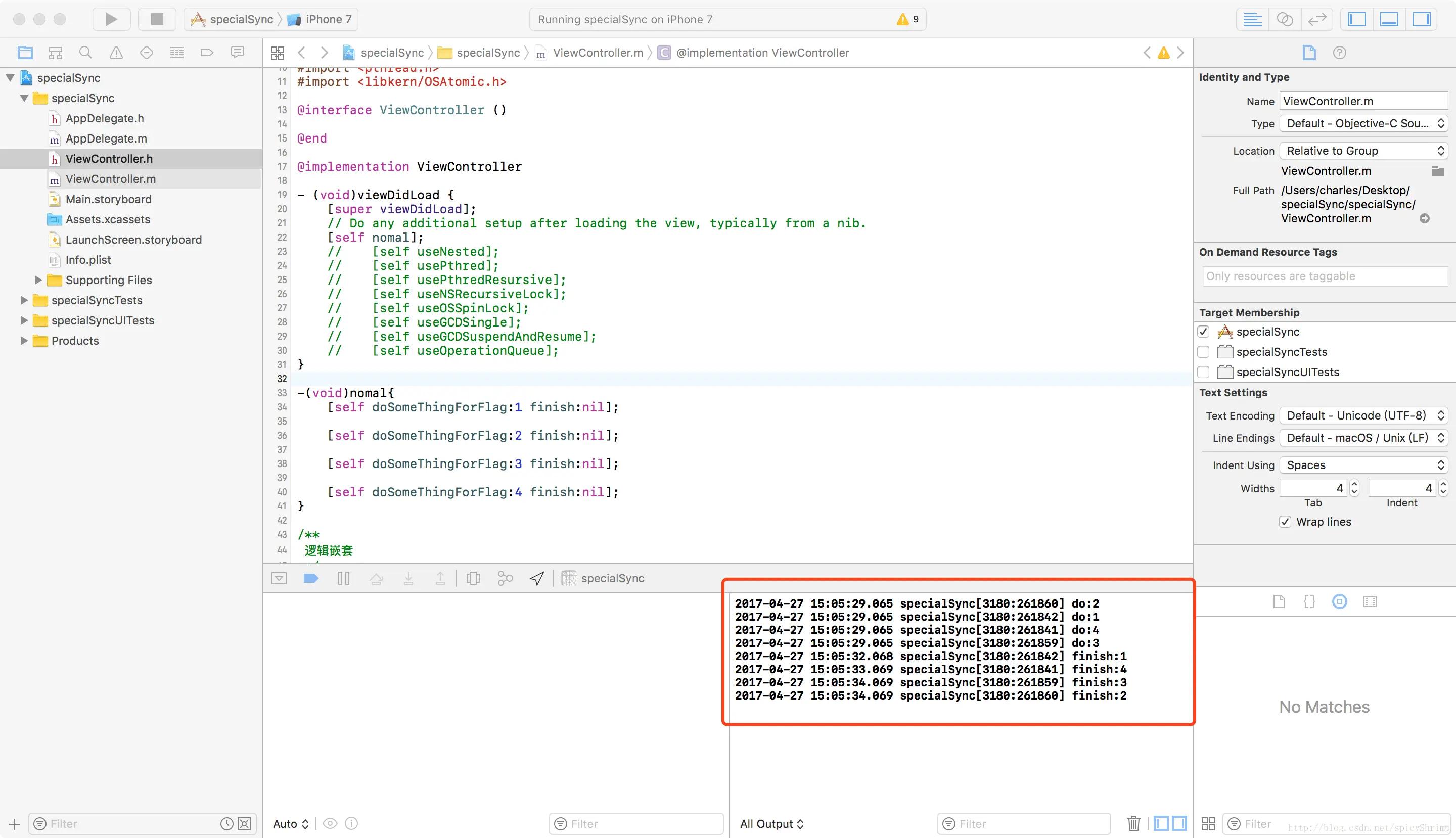
Task: Open Debug View Hierarchy icon
Action: [x=473, y=578]
